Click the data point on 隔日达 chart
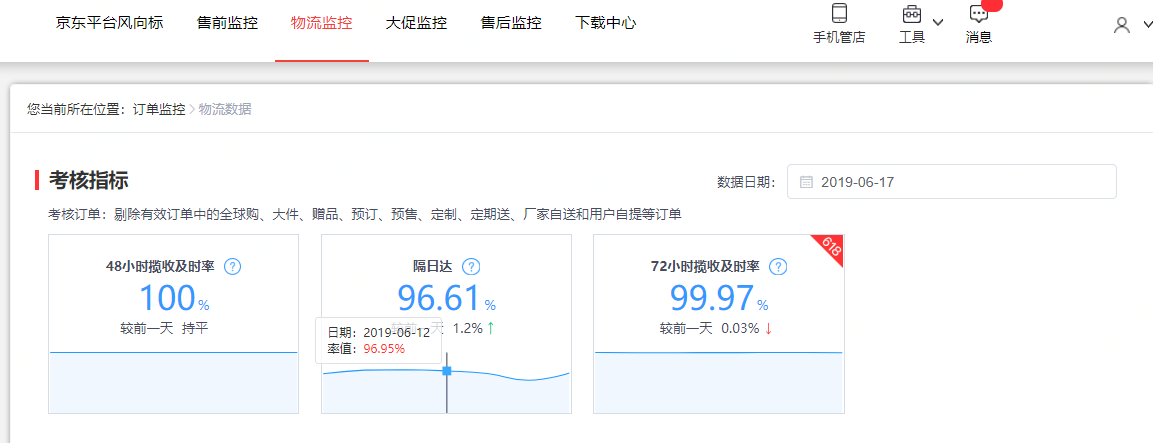 click(x=447, y=371)
